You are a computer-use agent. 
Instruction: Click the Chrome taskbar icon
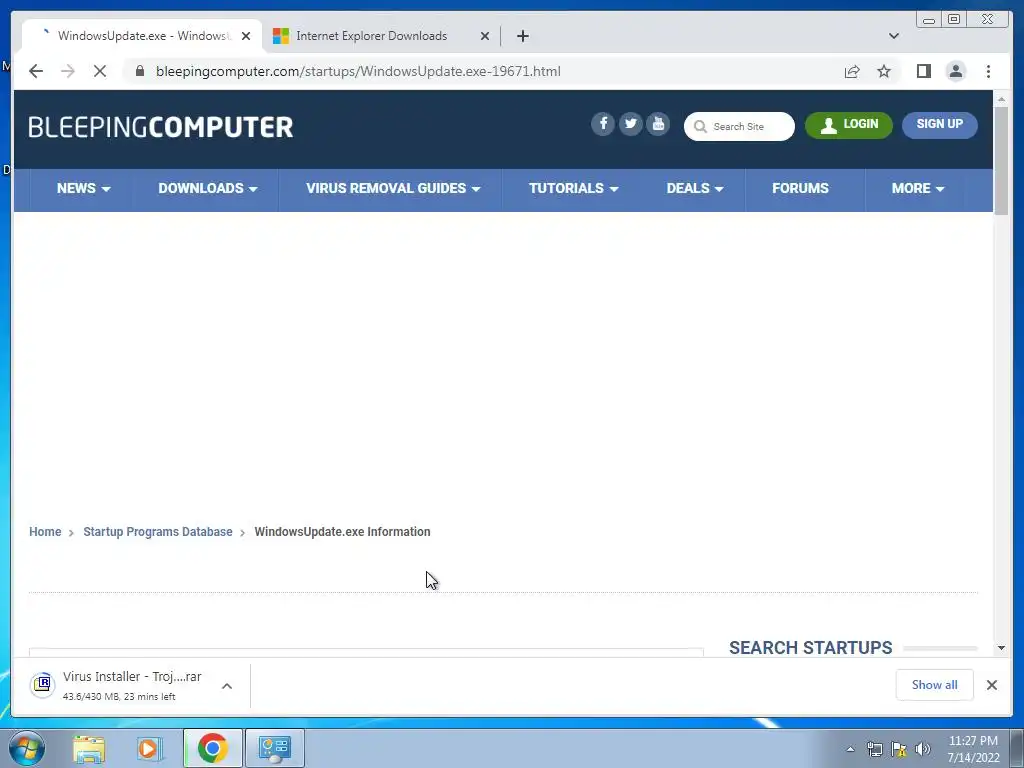tap(212, 748)
